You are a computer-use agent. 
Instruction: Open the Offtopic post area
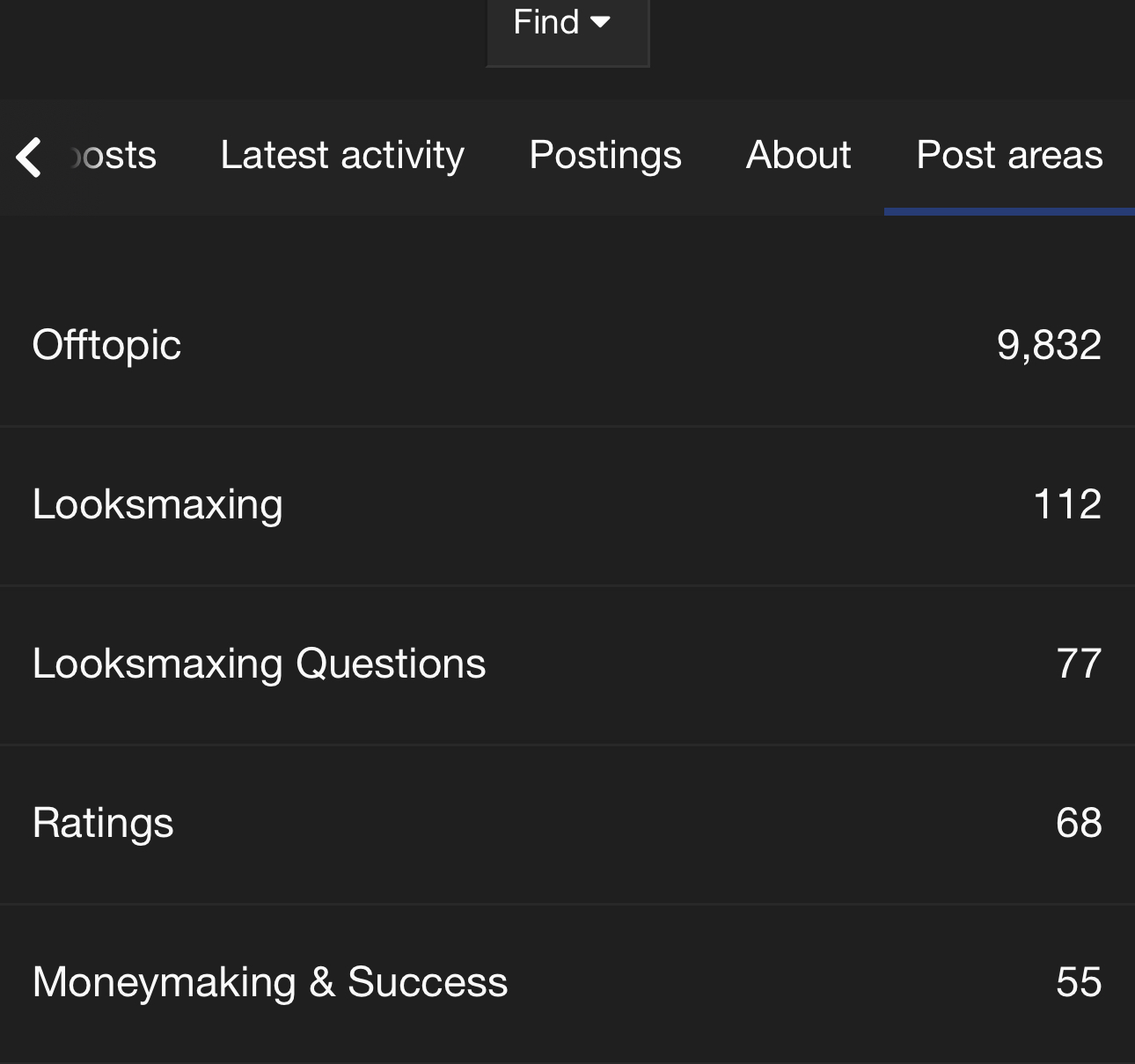pos(106,345)
